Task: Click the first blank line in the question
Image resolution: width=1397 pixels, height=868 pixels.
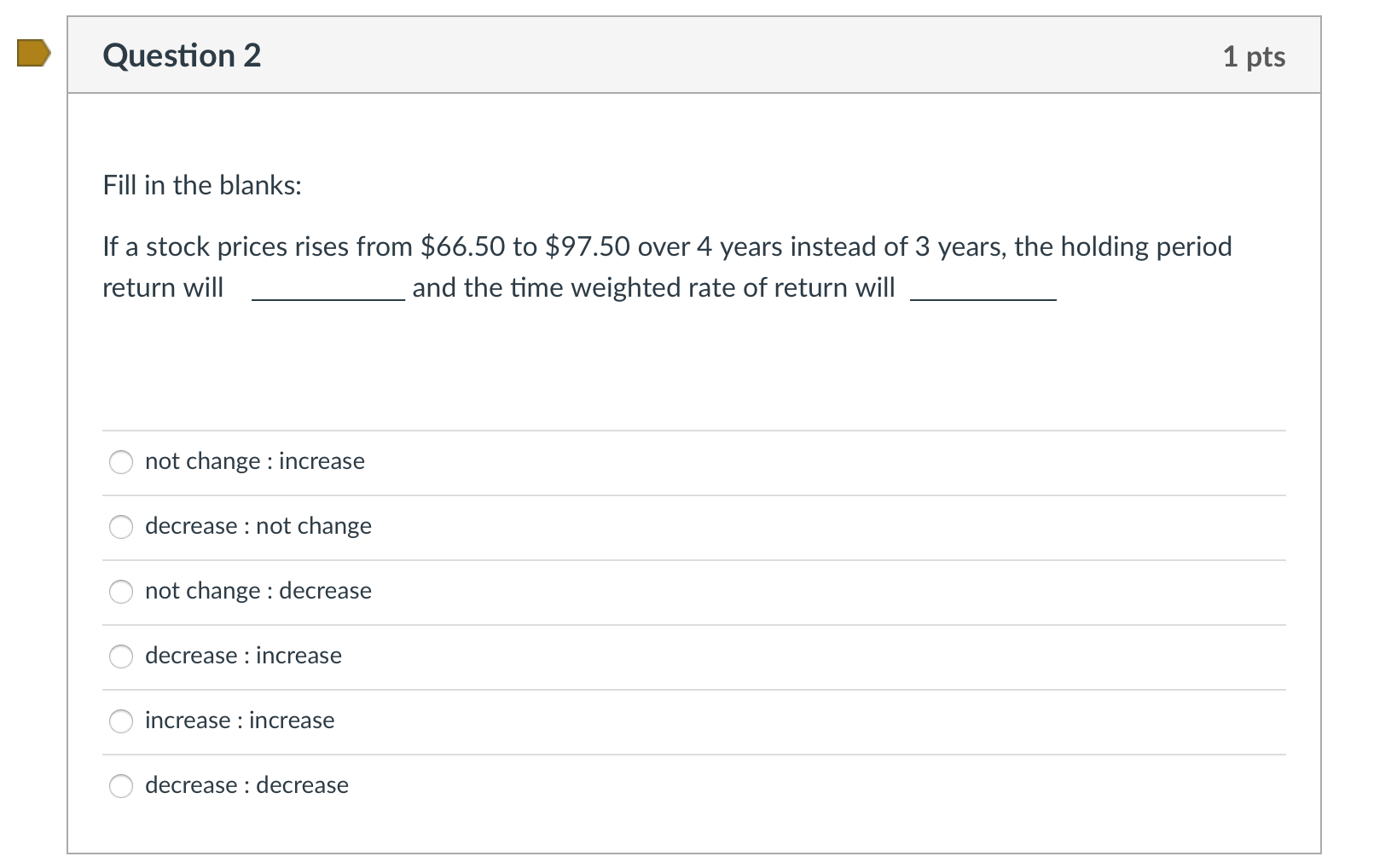Action: [327, 293]
